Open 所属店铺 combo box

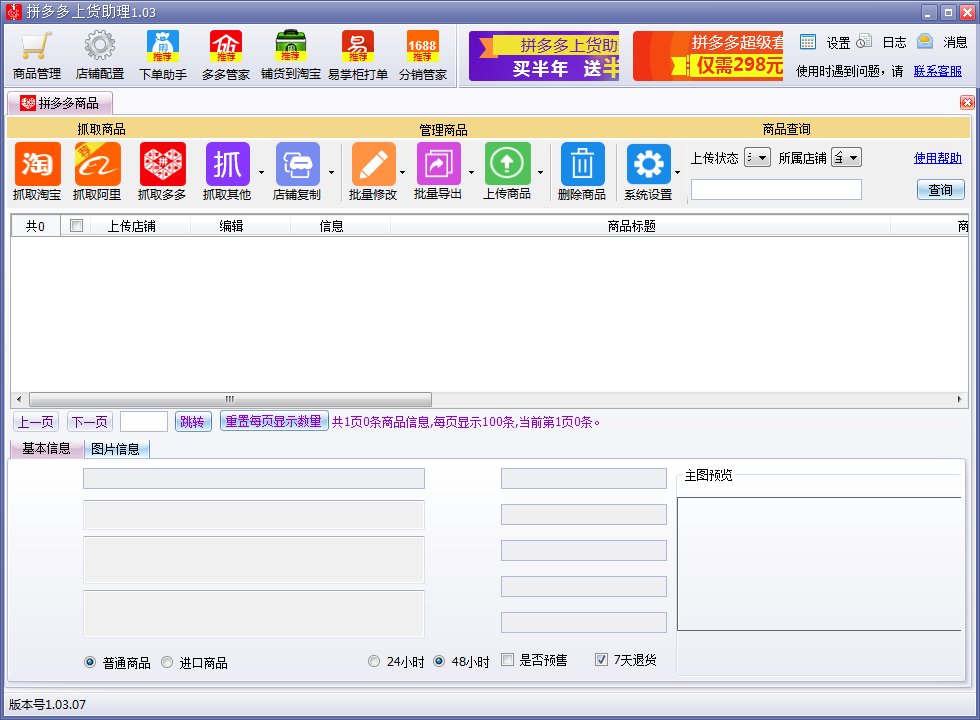point(846,158)
